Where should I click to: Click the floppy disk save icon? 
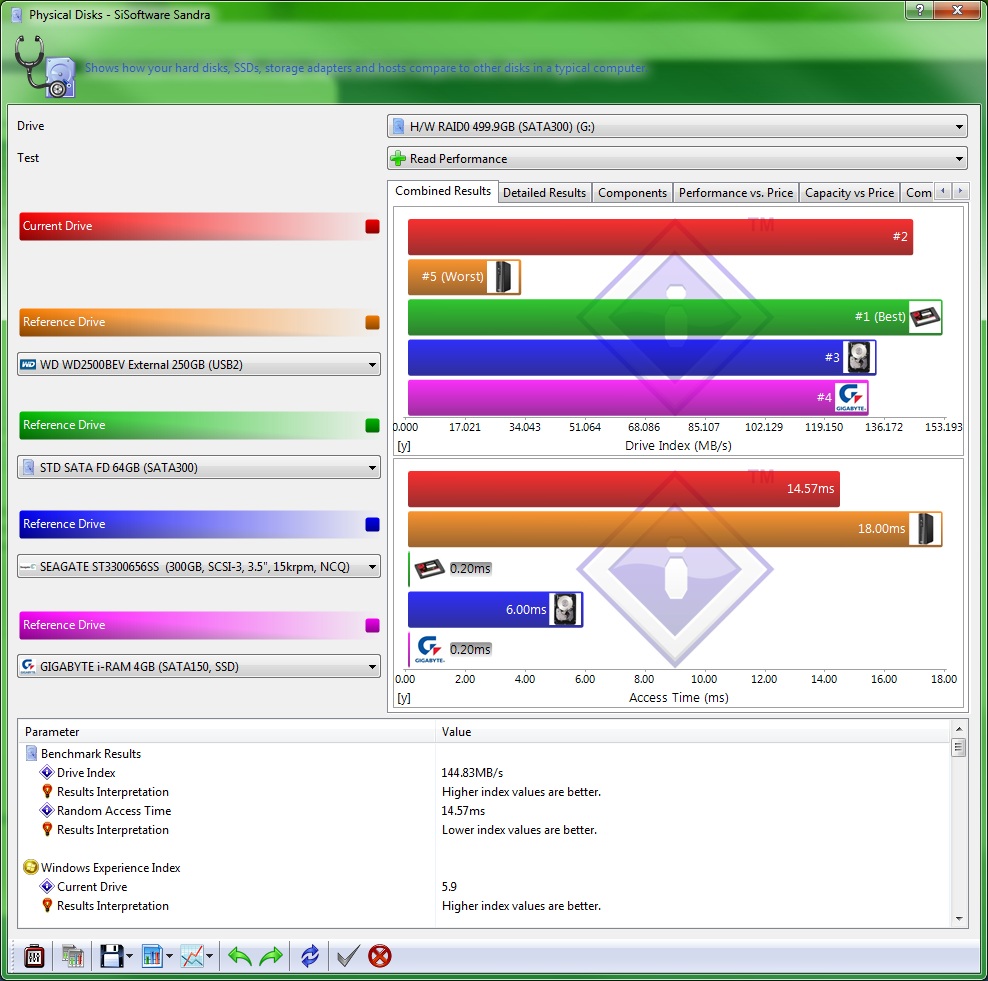(x=112, y=956)
